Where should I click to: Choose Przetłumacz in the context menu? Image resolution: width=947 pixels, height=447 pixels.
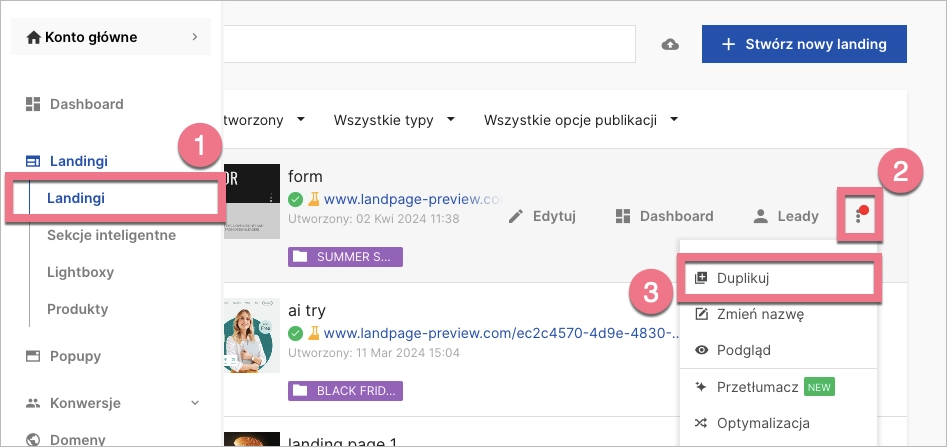pyautogui.click(x=757, y=387)
